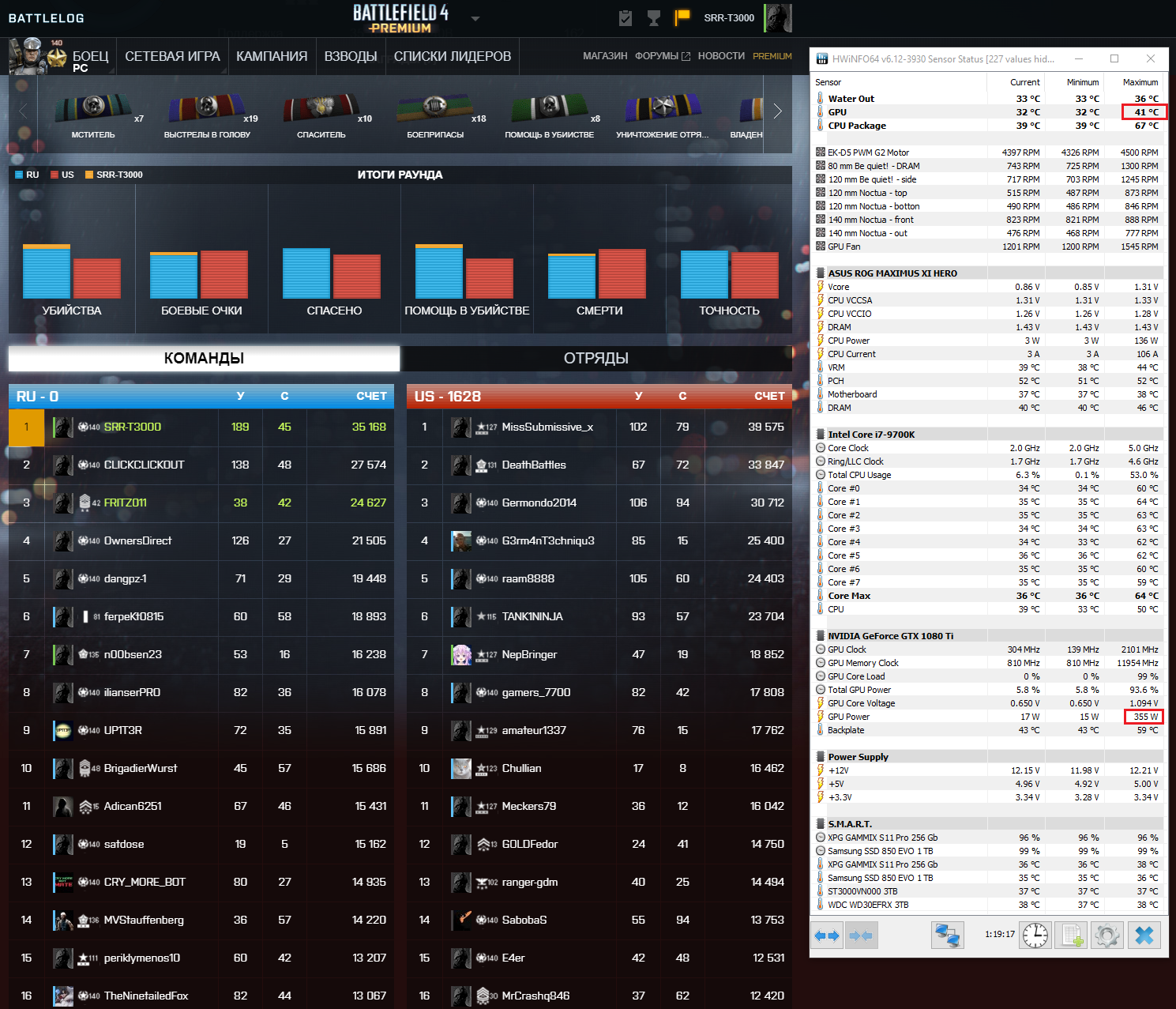The width and height of the screenshot is (1176, 1009).
Task: Close sensors with blue X button
Action: (x=1144, y=936)
